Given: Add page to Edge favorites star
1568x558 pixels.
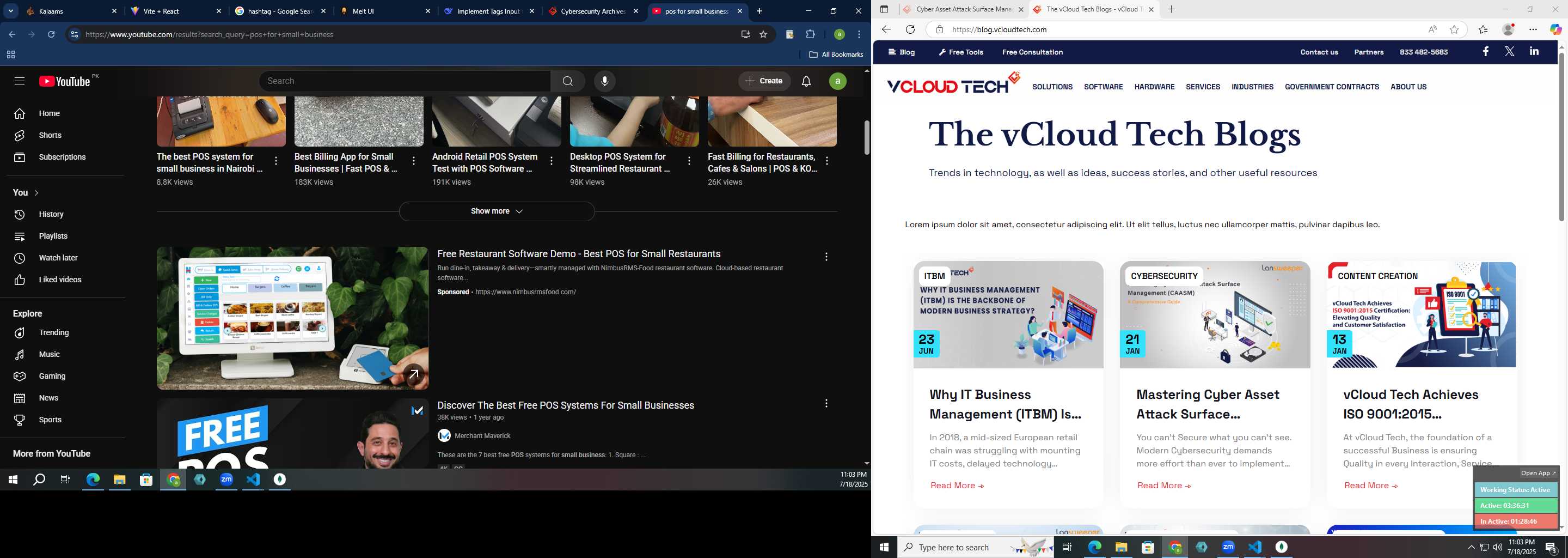Looking at the screenshot, I should (x=1454, y=29).
